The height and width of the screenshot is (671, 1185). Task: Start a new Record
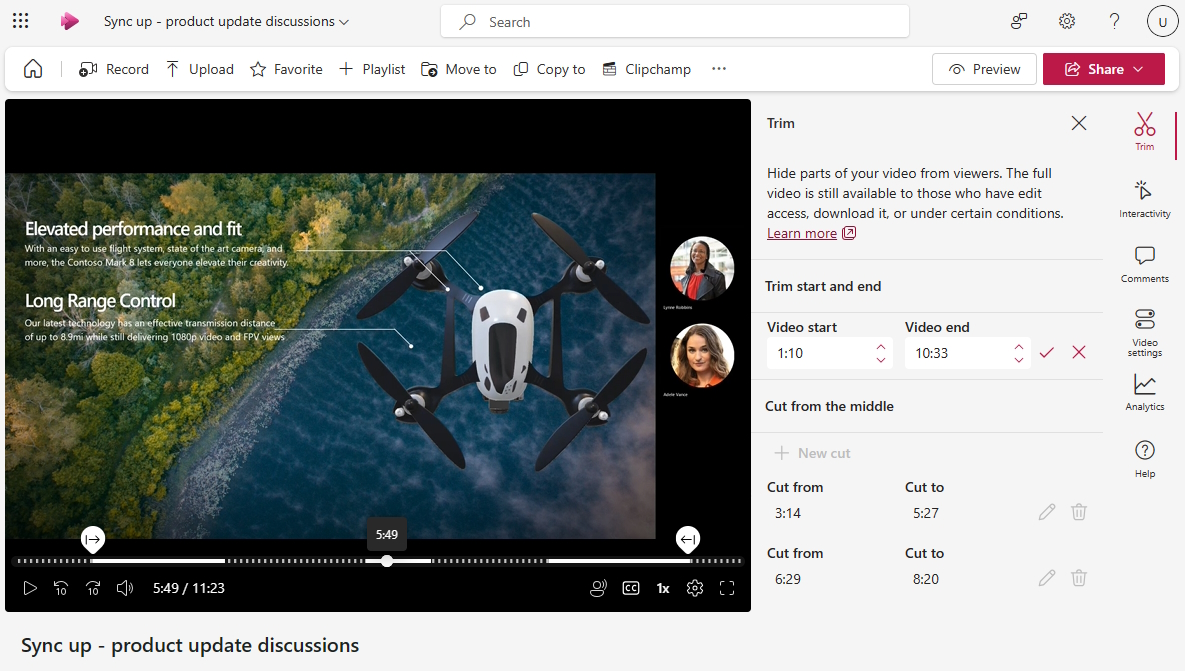(114, 69)
